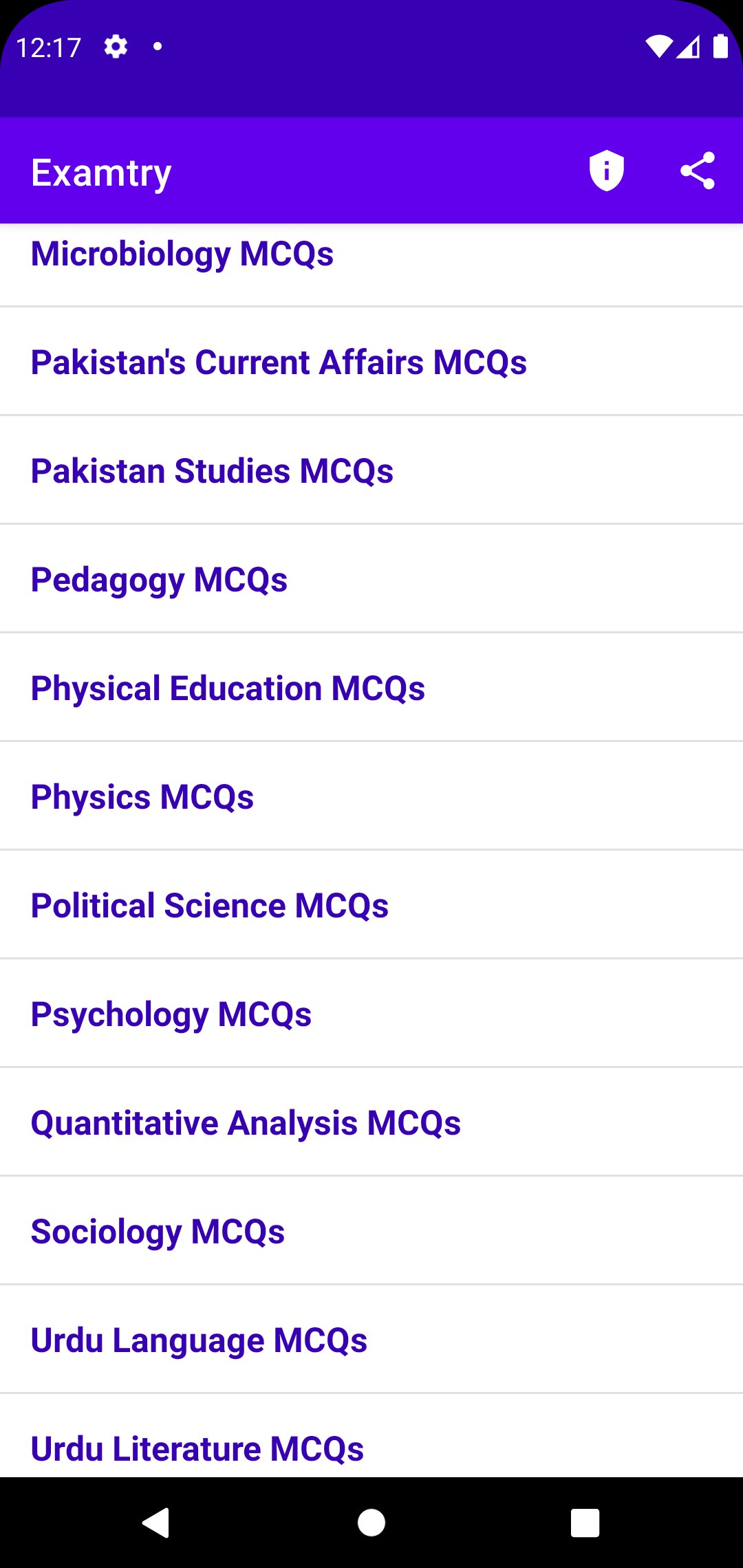Open Microbiology MCQs category
The width and height of the screenshot is (743, 1568).
tap(182, 254)
